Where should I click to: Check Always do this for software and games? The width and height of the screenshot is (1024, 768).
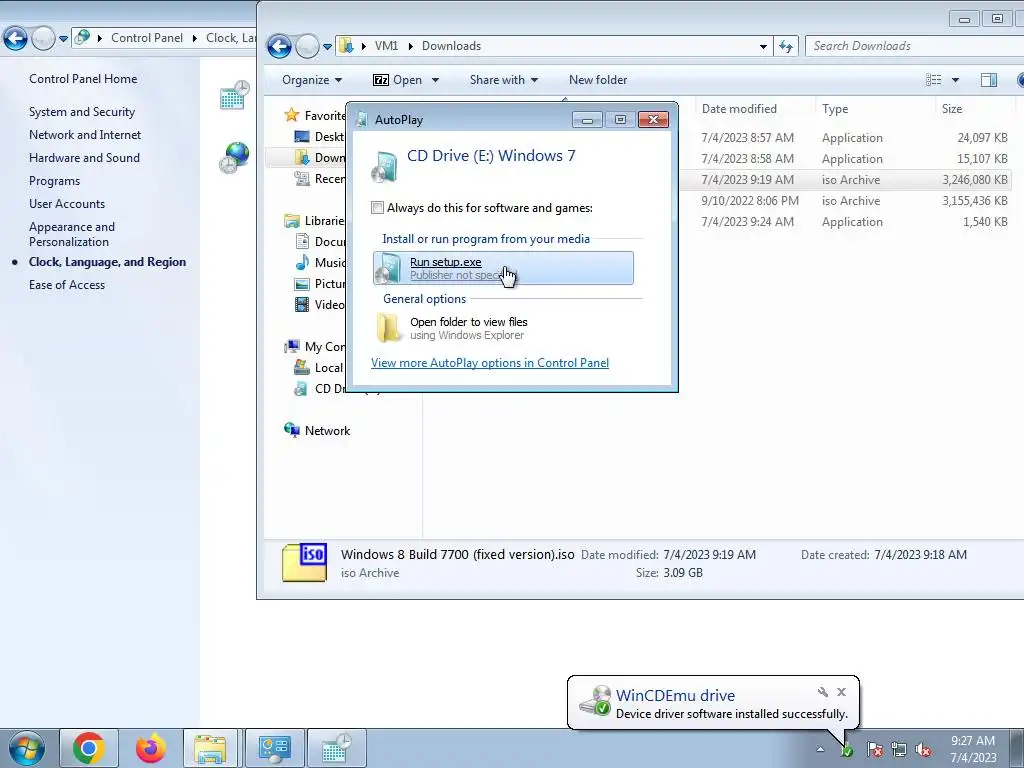pyautogui.click(x=377, y=208)
